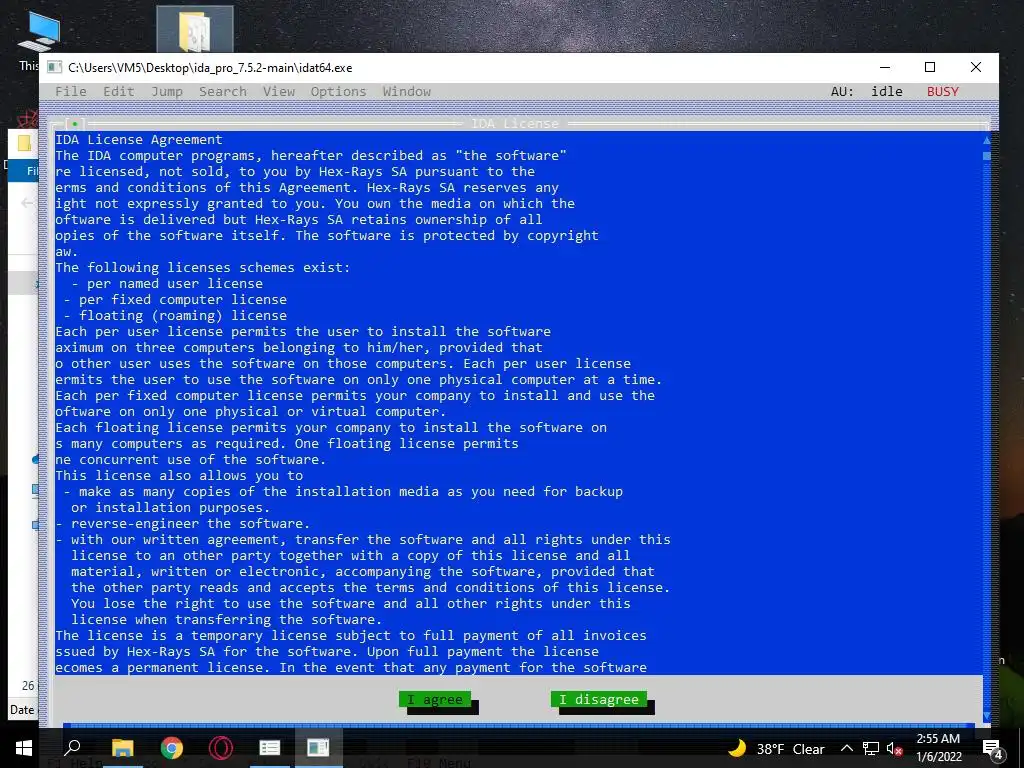This screenshot has height=768, width=1024.
Task: Maximize the idat64.exe window
Action: tap(930, 67)
